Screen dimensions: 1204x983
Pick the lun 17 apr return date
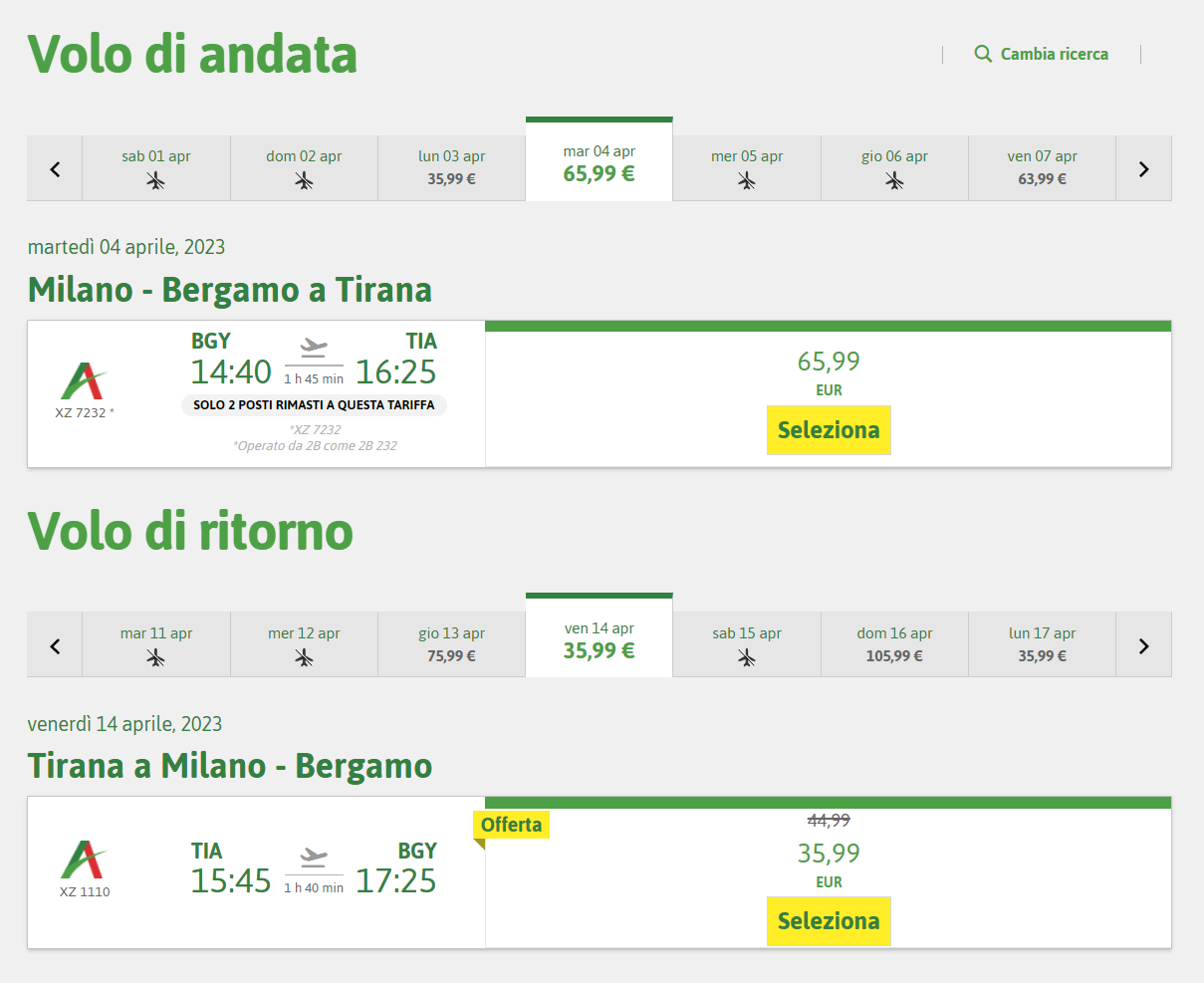coord(1043,645)
